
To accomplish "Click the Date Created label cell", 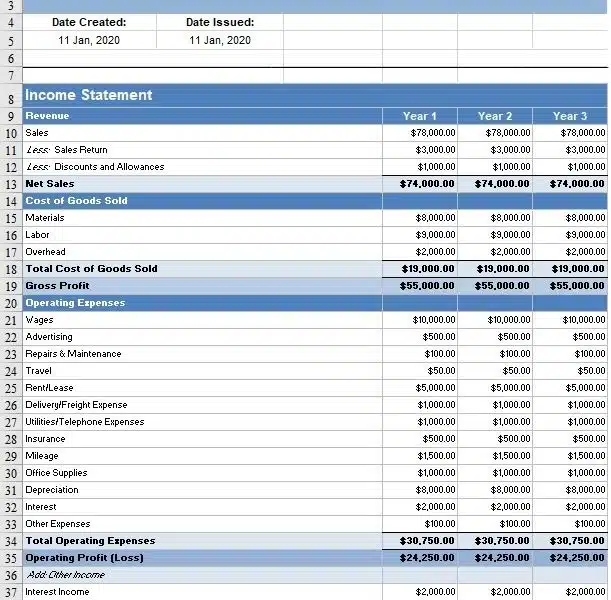I will pos(89,22).
